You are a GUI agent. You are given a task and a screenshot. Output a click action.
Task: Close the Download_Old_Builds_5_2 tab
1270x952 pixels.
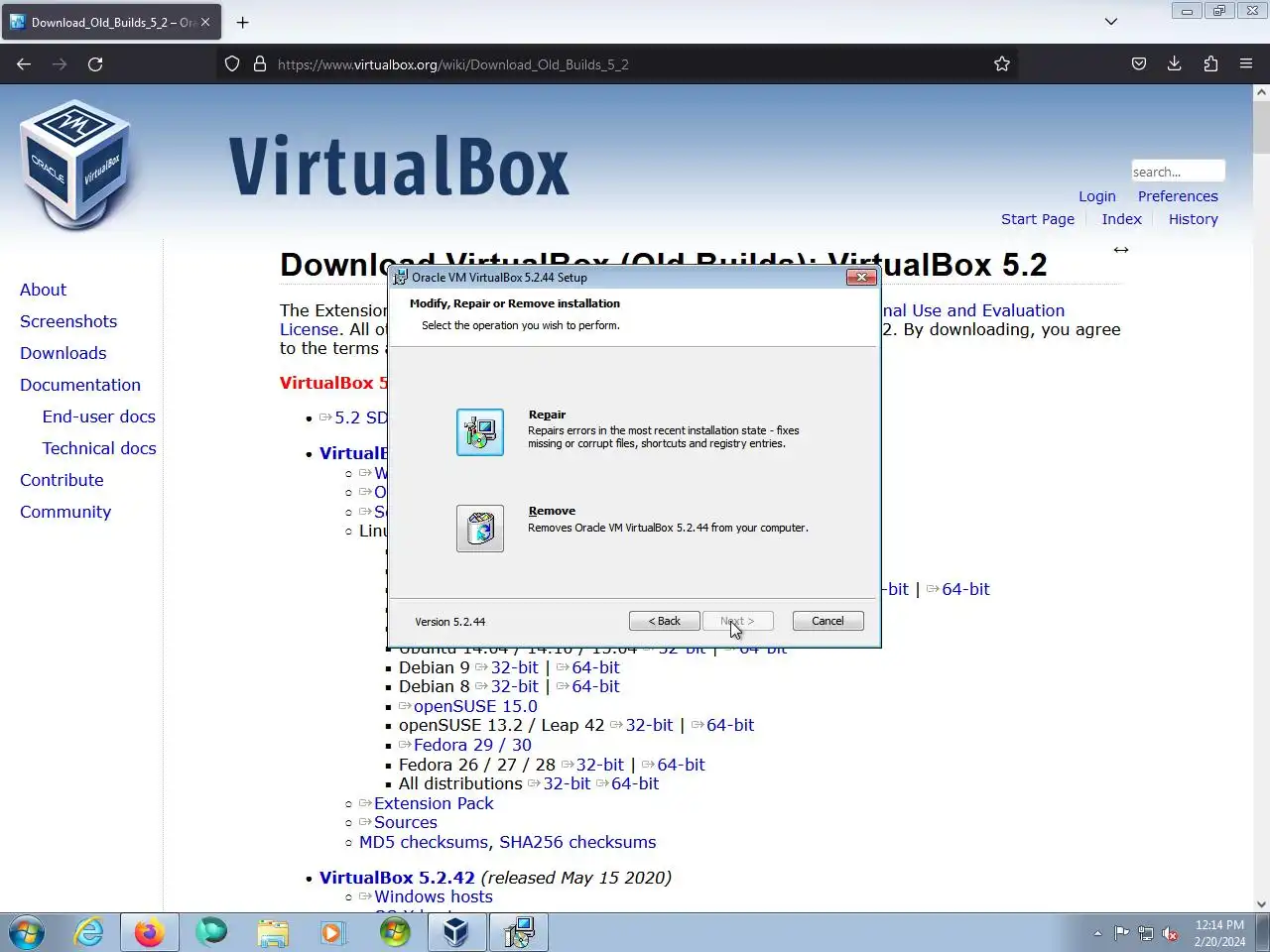(x=205, y=22)
